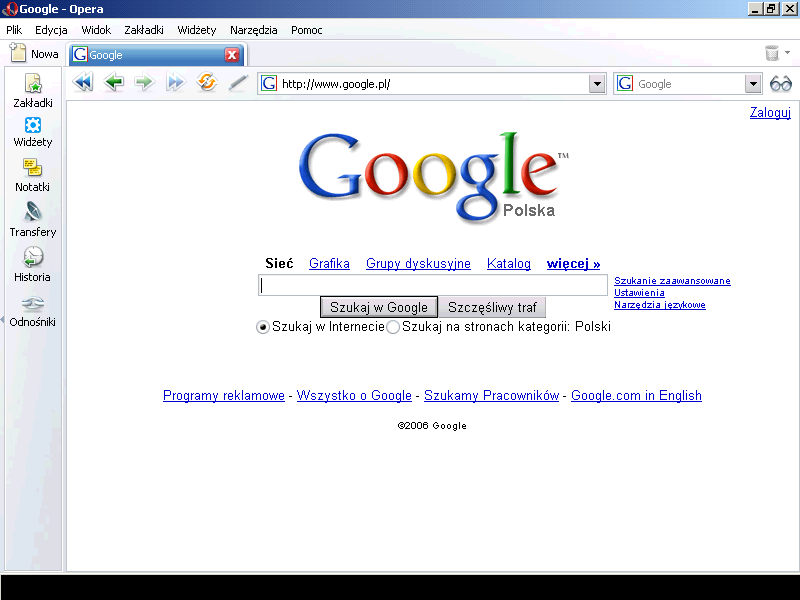Open Szukanie zaawansowane link
The image size is (800, 600).
point(672,281)
